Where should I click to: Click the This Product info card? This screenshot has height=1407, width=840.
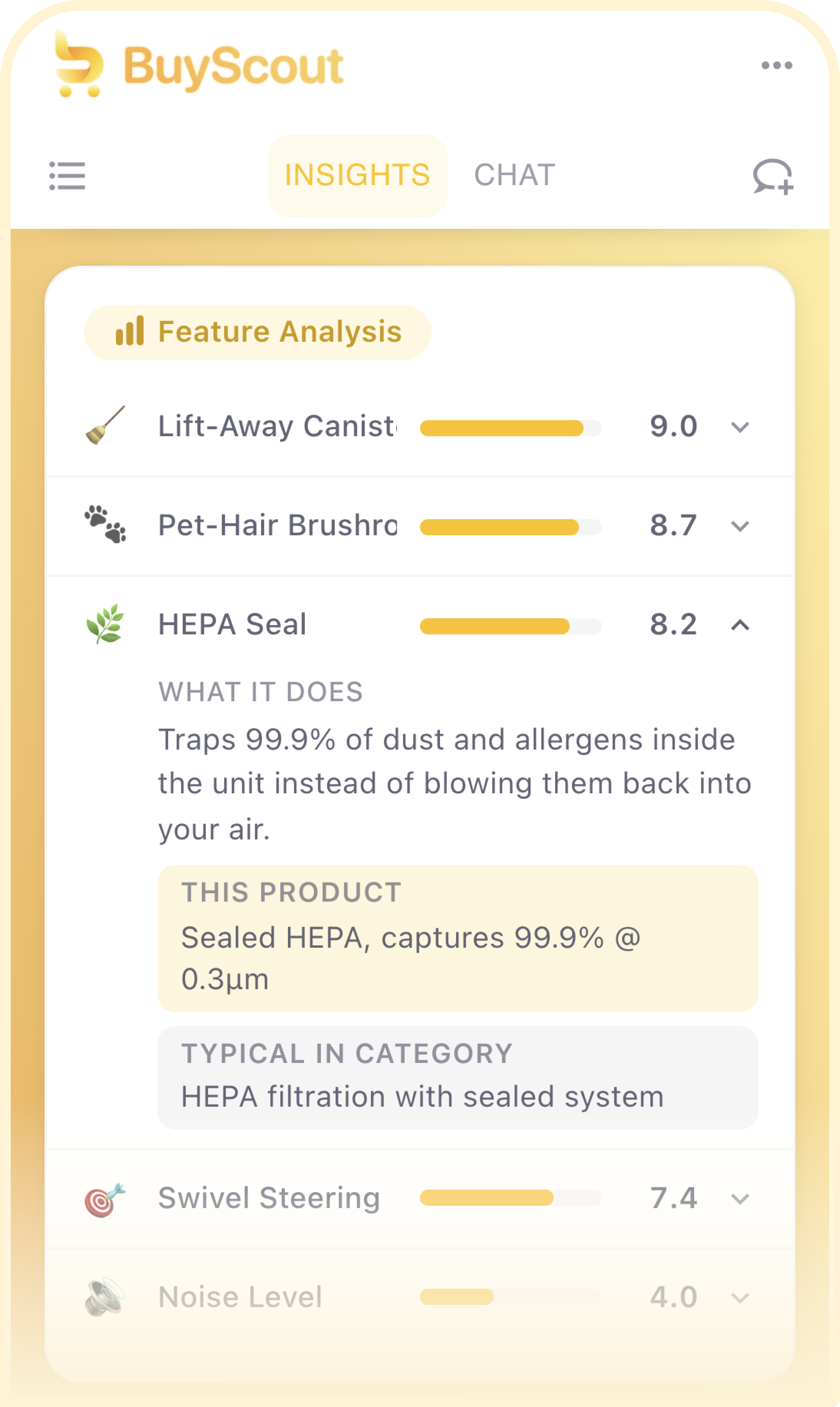457,938
